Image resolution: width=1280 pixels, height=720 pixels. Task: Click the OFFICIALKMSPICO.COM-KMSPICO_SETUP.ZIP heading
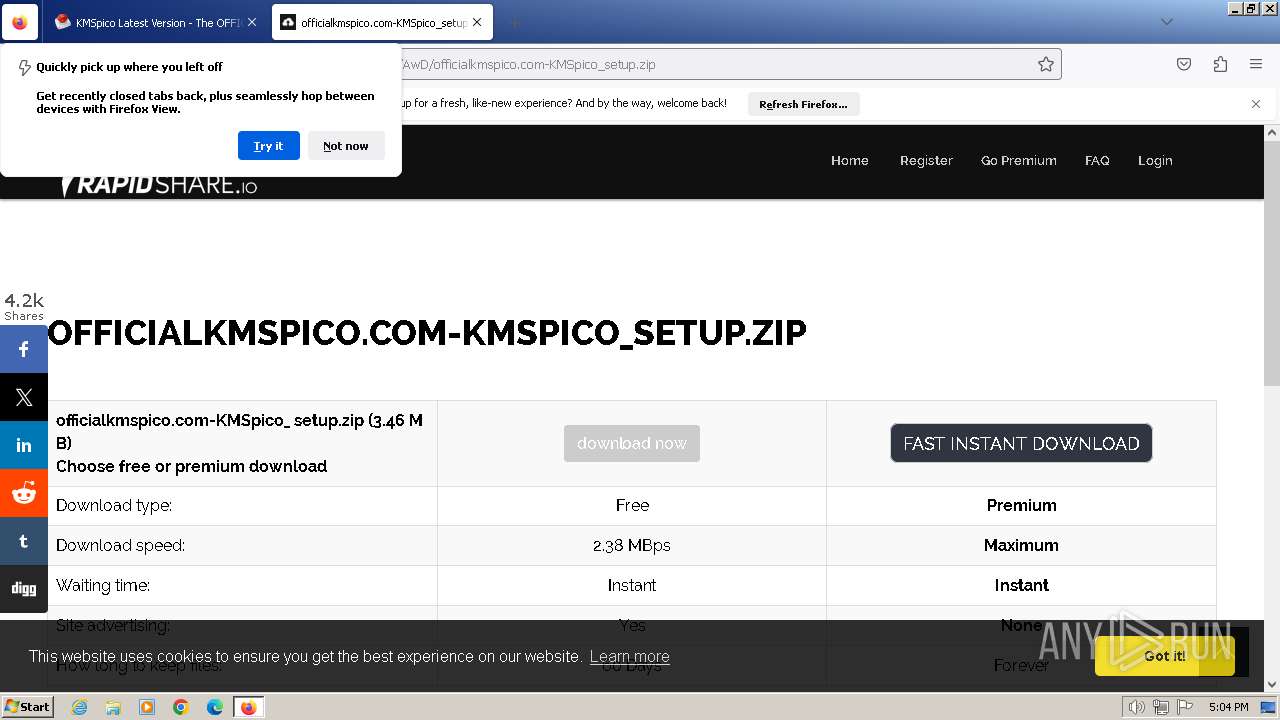[x=427, y=332]
